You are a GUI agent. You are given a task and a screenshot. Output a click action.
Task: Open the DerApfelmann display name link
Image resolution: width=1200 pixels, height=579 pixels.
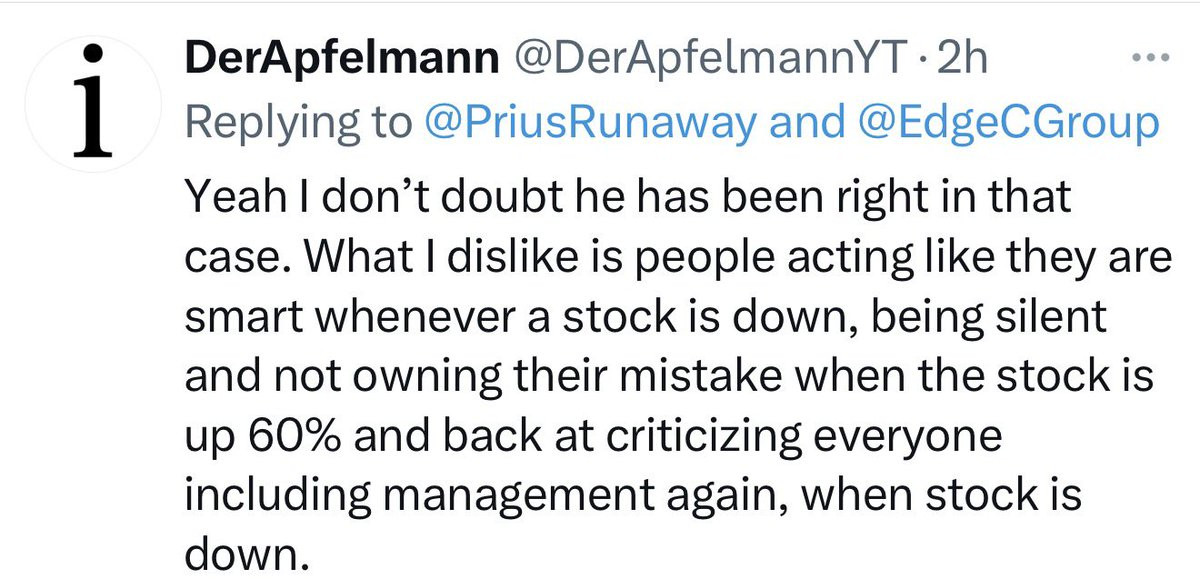(x=342, y=61)
